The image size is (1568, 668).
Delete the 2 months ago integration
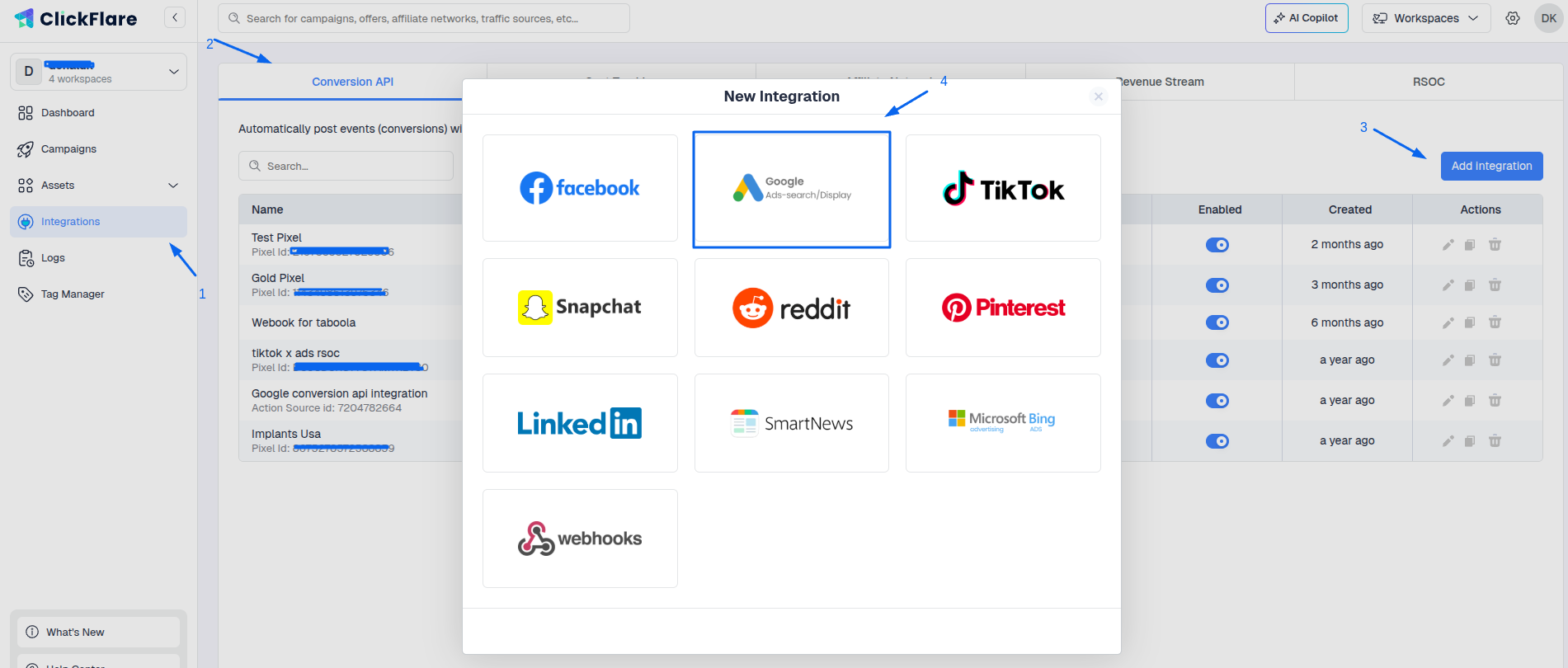(x=1495, y=245)
